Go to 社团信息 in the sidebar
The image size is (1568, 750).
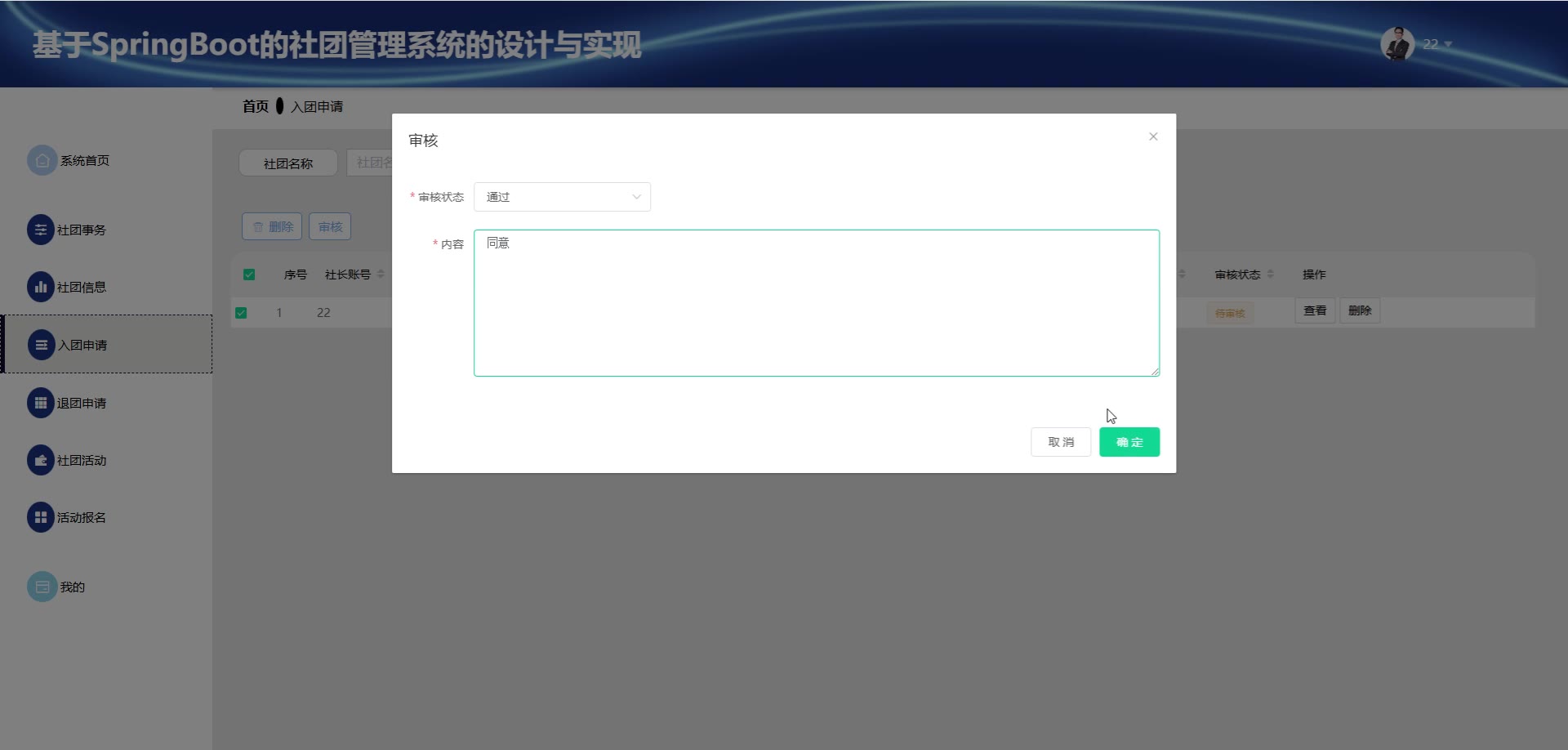(82, 288)
